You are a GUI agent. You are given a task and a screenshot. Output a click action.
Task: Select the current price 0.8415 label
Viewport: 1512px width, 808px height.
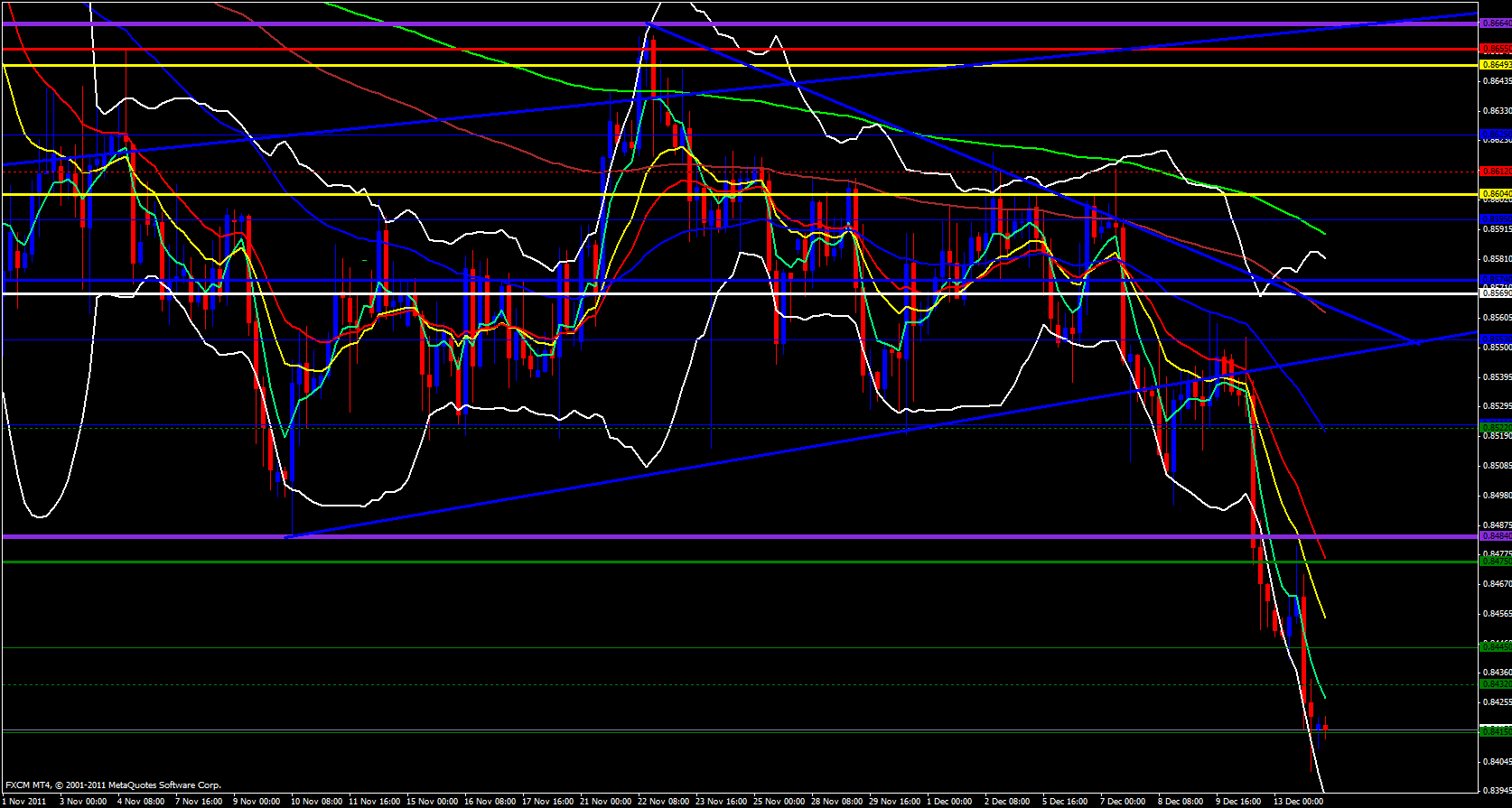[1496, 730]
